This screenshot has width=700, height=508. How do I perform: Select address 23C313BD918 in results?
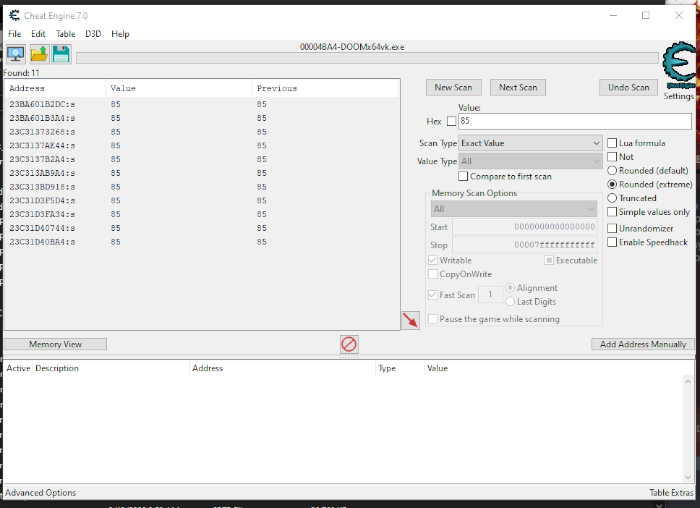pos(202,187)
